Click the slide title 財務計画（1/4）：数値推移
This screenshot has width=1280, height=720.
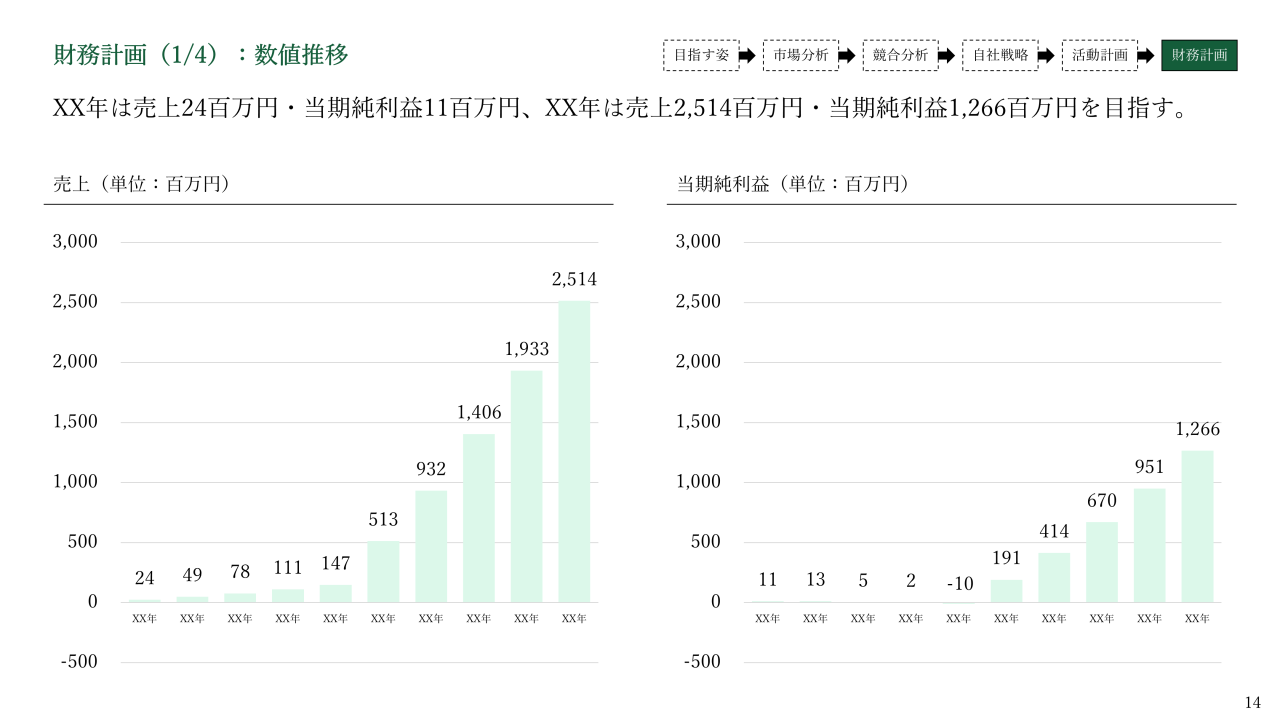[x=201, y=55]
